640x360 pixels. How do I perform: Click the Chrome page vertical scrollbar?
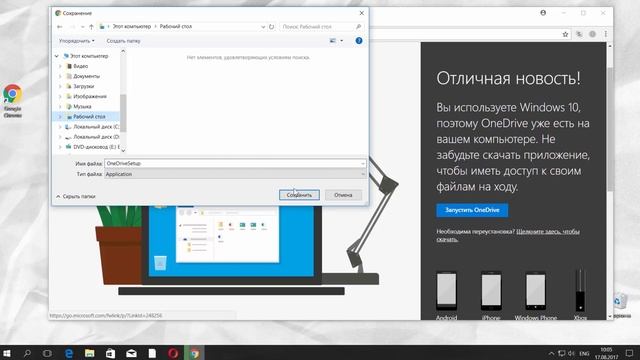tap(610, 129)
